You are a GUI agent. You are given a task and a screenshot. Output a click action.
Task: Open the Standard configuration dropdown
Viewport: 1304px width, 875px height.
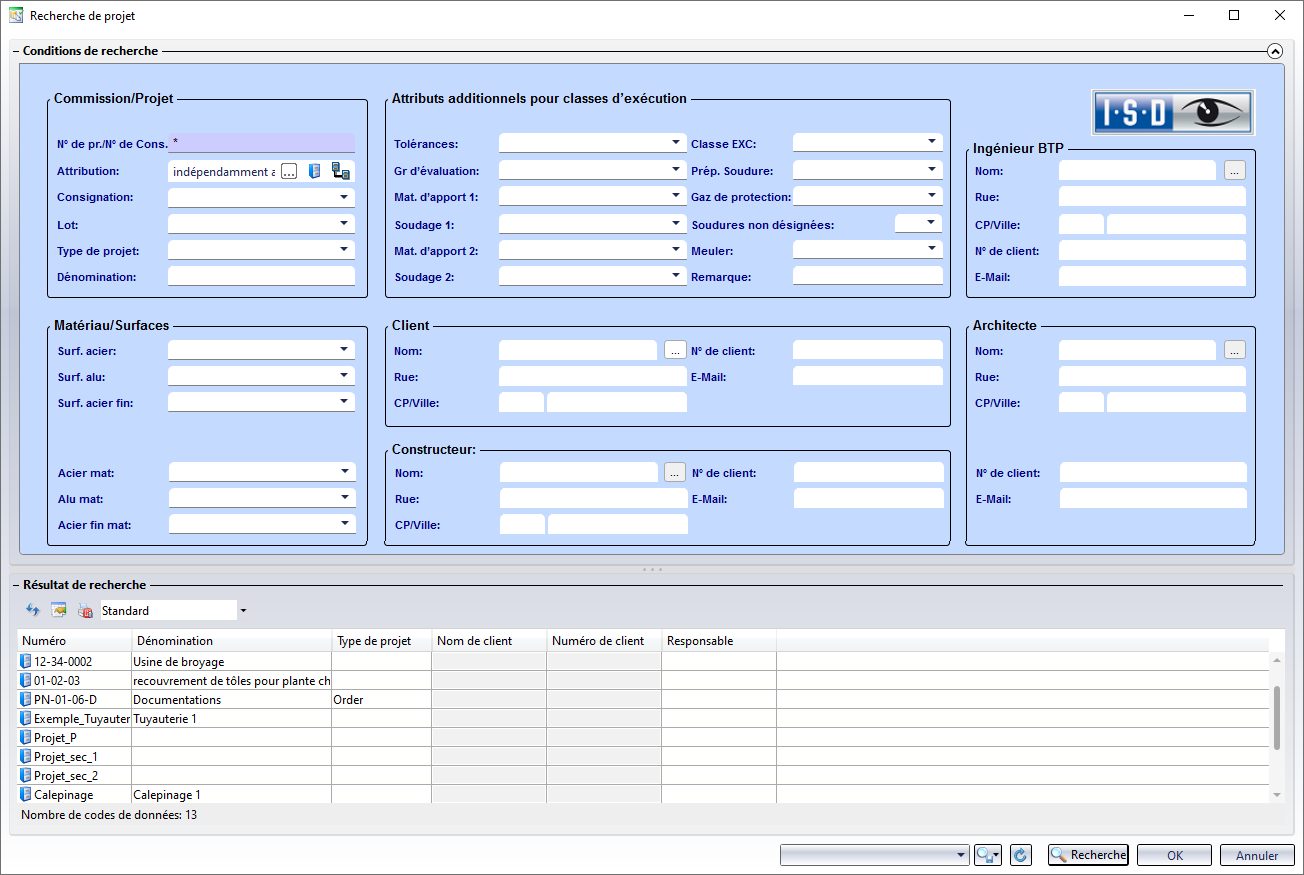tap(243, 610)
